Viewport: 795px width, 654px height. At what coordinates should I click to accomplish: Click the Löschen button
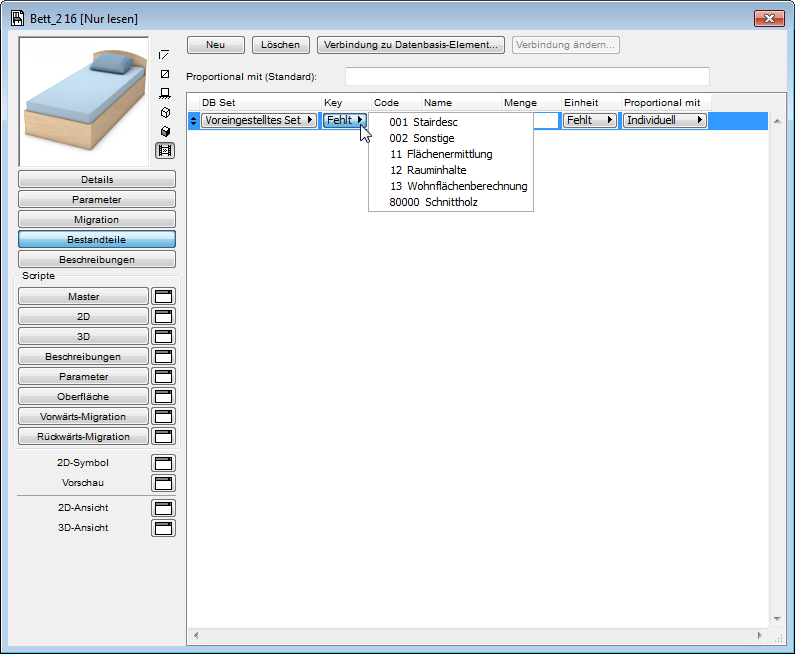280,45
